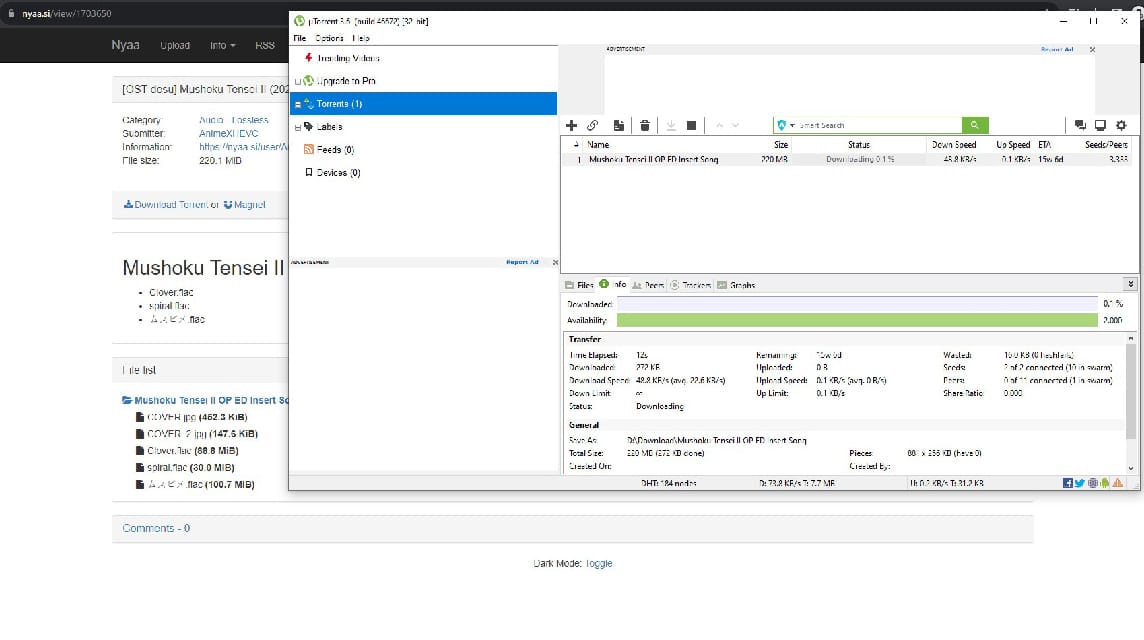Close the sidebar advertisement with its X
The image size is (1144, 640).
point(555,262)
